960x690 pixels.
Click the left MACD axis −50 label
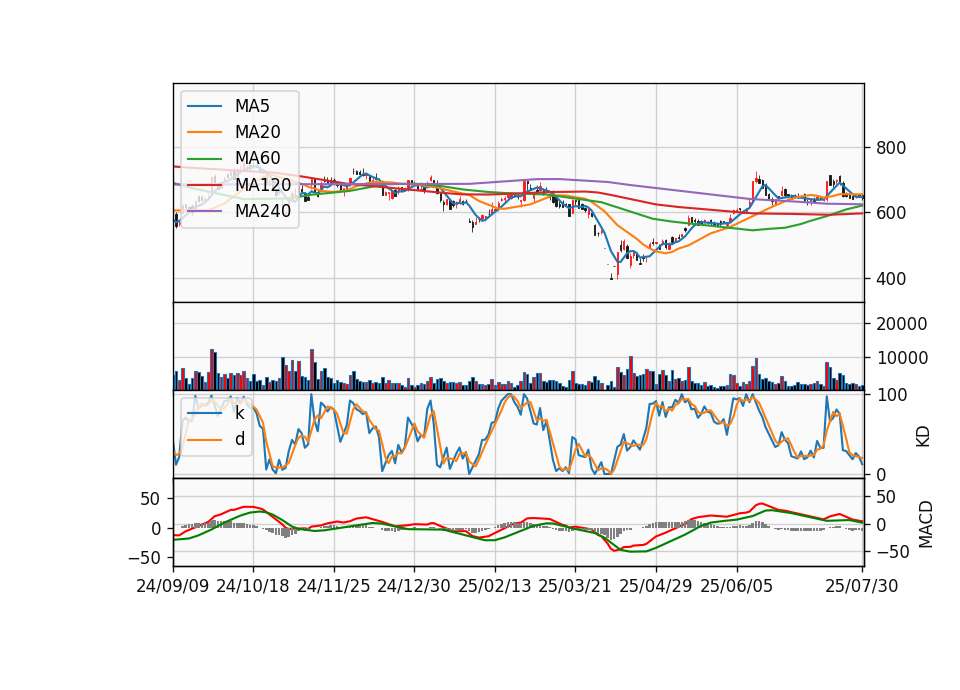pyautogui.click(x=144, y=558)
